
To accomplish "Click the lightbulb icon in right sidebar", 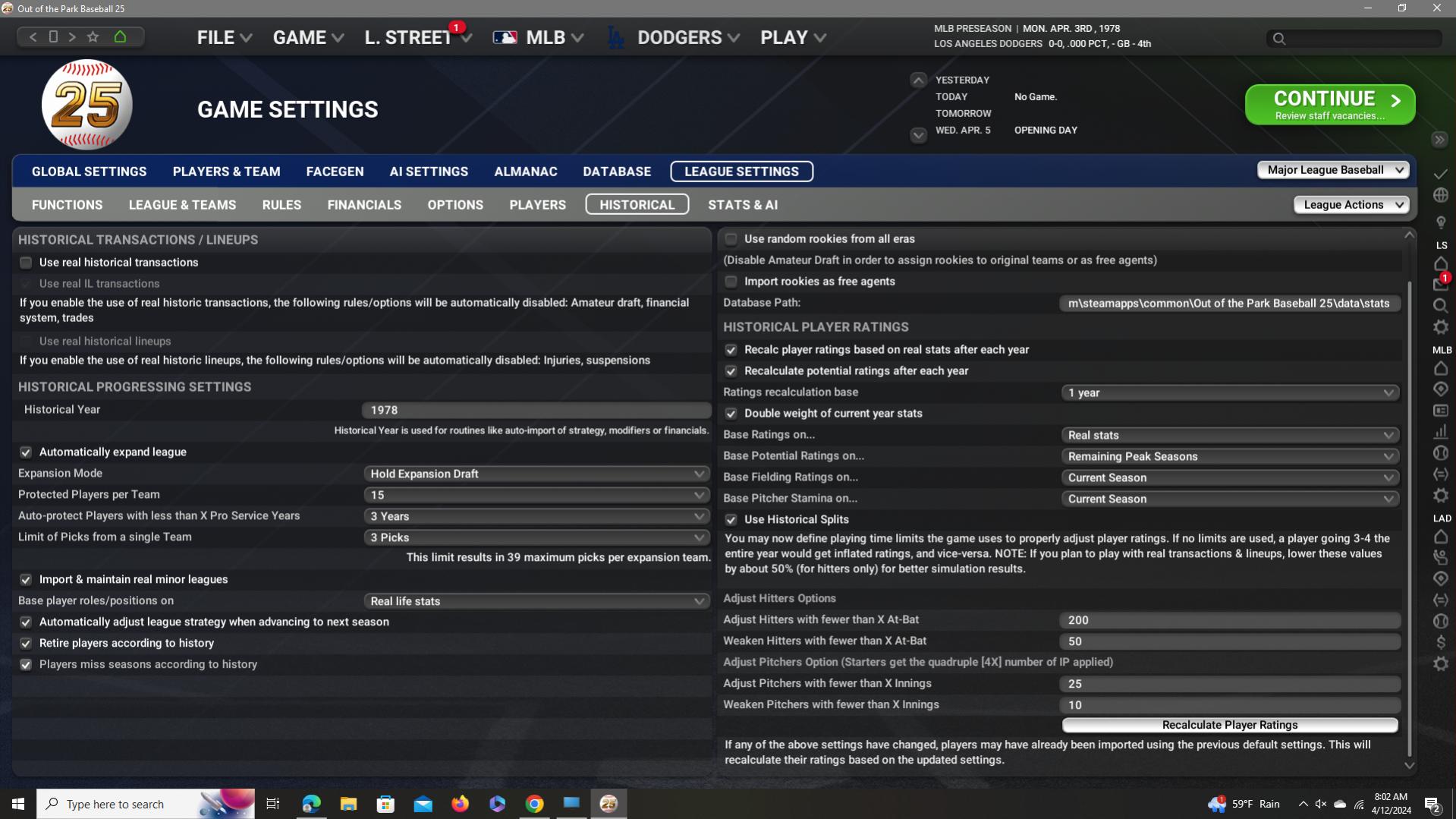I will click(1441, 222).
